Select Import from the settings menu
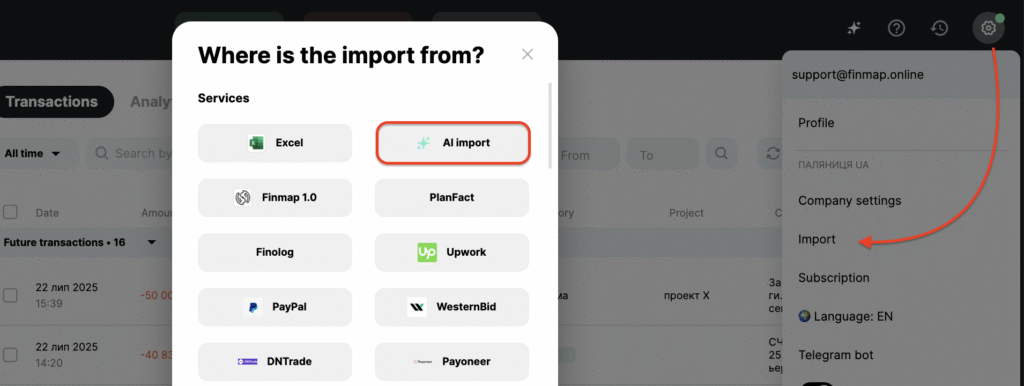This screenshot has height=386, width=1024. pyautogui.click(x=816, y=240)
